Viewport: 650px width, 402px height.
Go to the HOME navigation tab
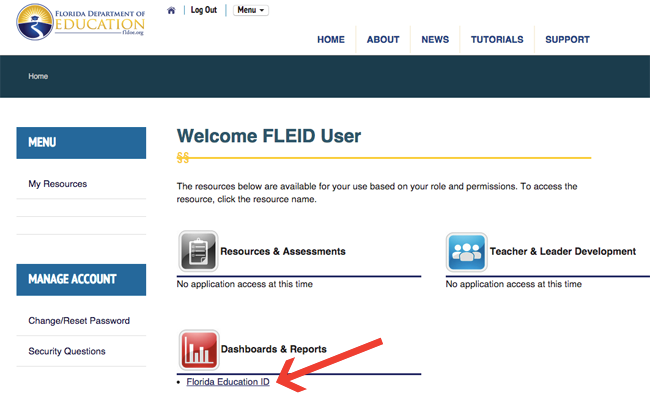point(331,39)
